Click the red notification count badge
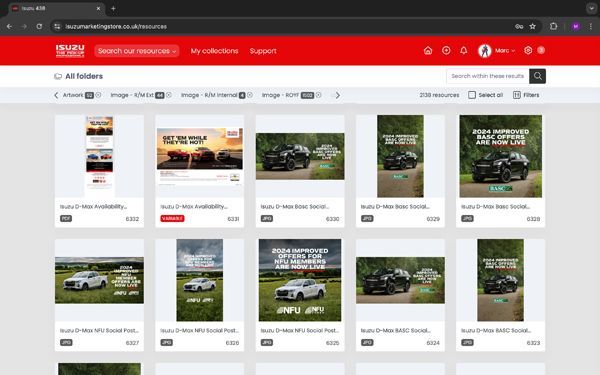This screenshot has width=600, height=375. (x=541, y=50)
